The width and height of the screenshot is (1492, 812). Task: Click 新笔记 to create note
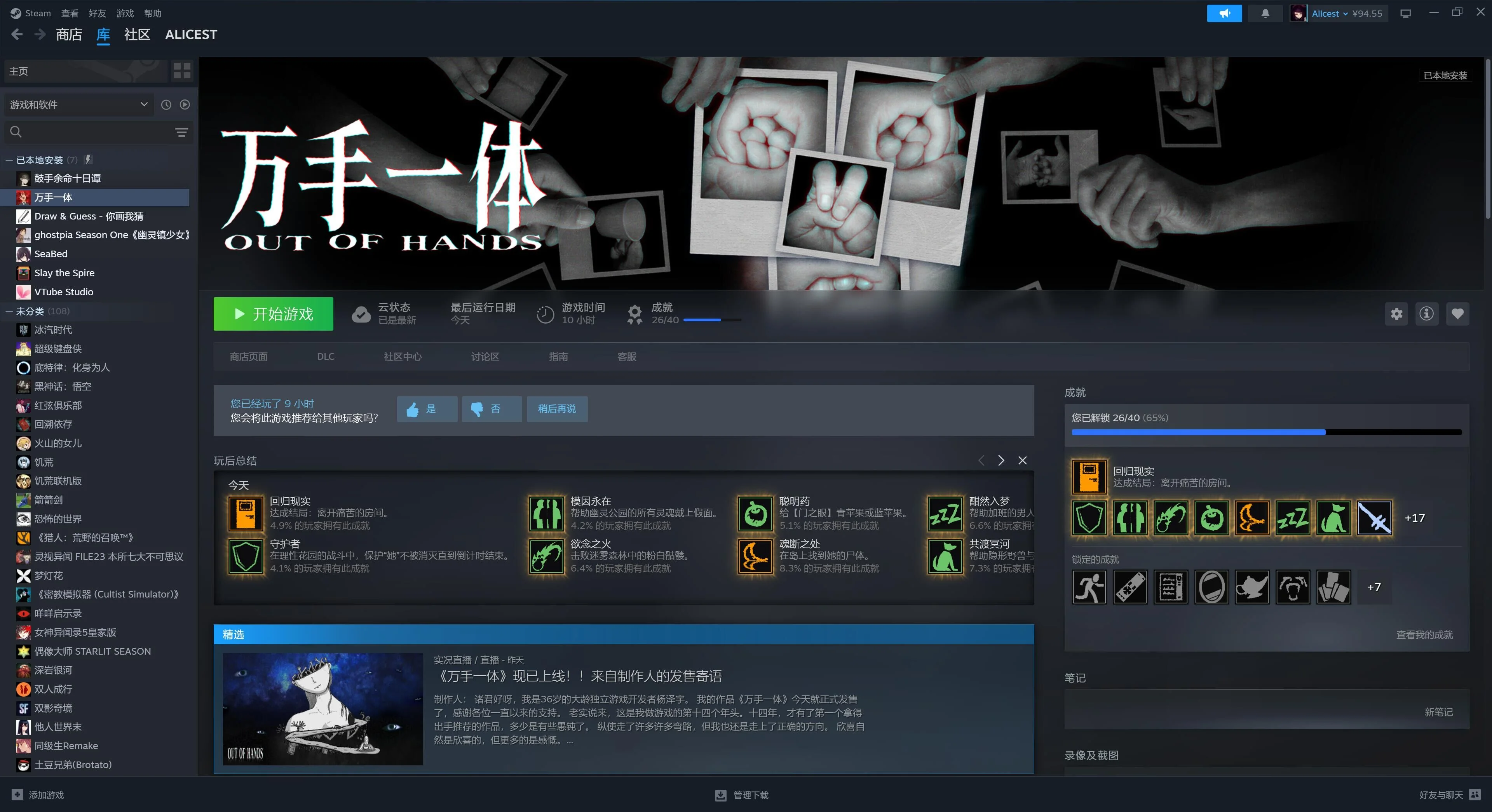click(x=1438, y=712)
